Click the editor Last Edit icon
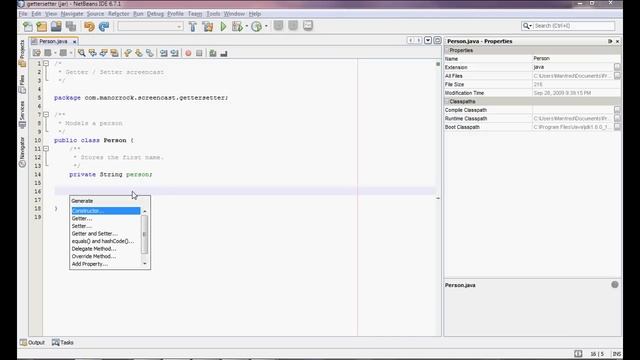The image size is (640, 360). click(x=37, y=53)
